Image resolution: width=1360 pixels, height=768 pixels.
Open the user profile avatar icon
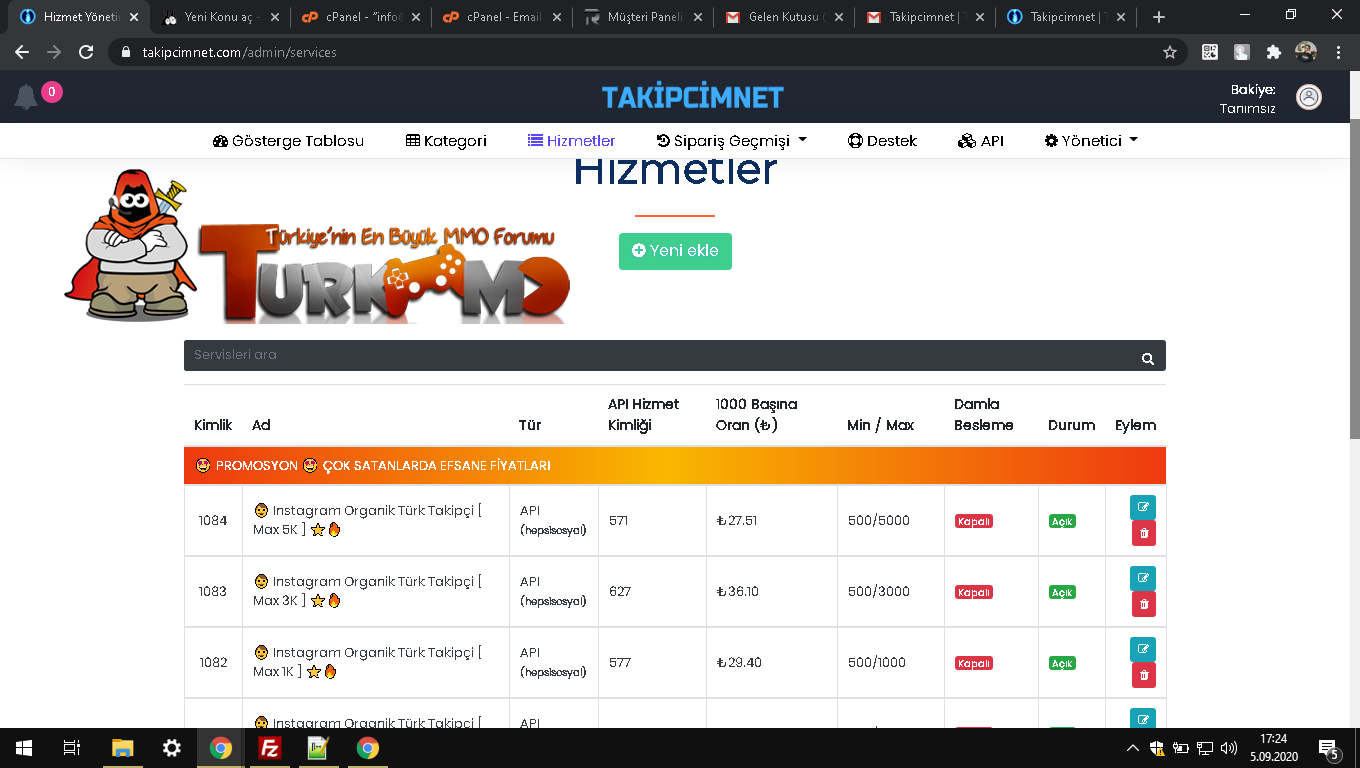click(1309, 96)
